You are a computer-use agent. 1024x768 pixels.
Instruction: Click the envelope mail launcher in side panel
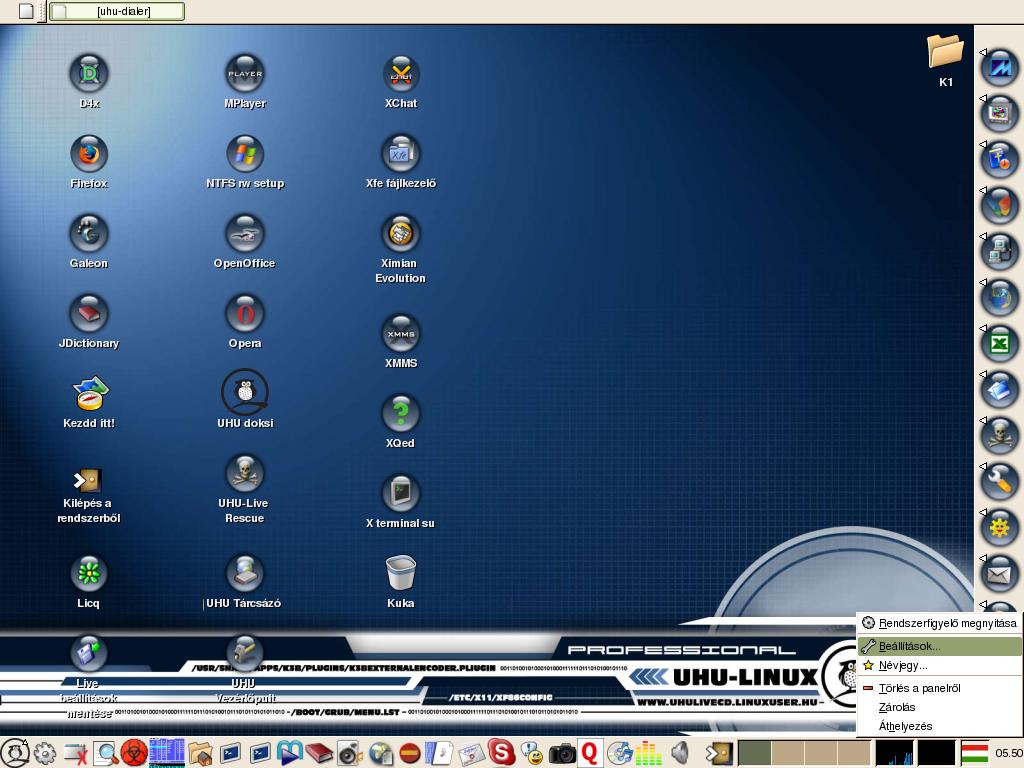point(1000,575)
